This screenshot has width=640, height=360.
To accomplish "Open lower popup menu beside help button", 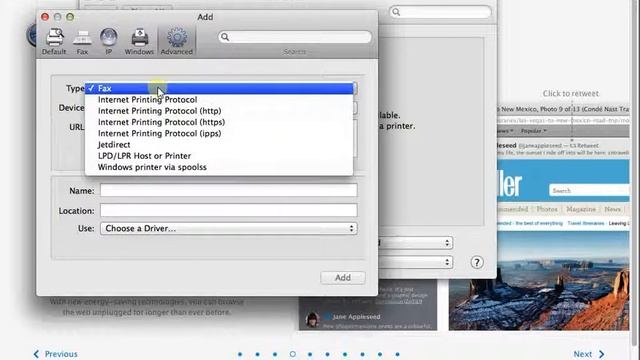I will point(416,262).
